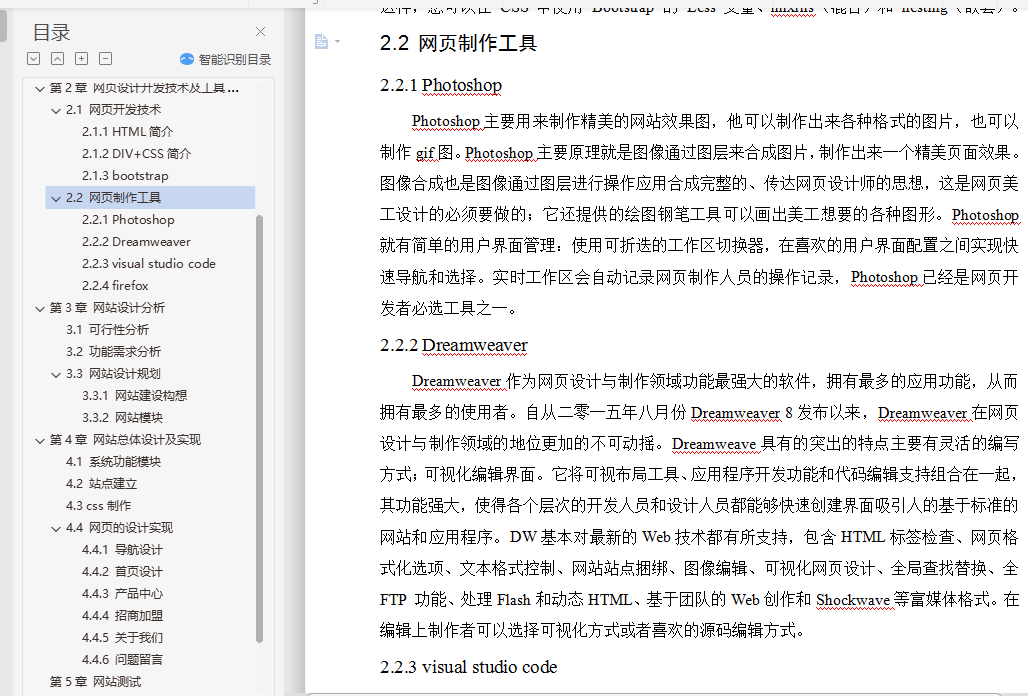This screenshot has height=696, width=1028.
Task: Open dropdown arrow next to the document icon
Action: point(338,41)
